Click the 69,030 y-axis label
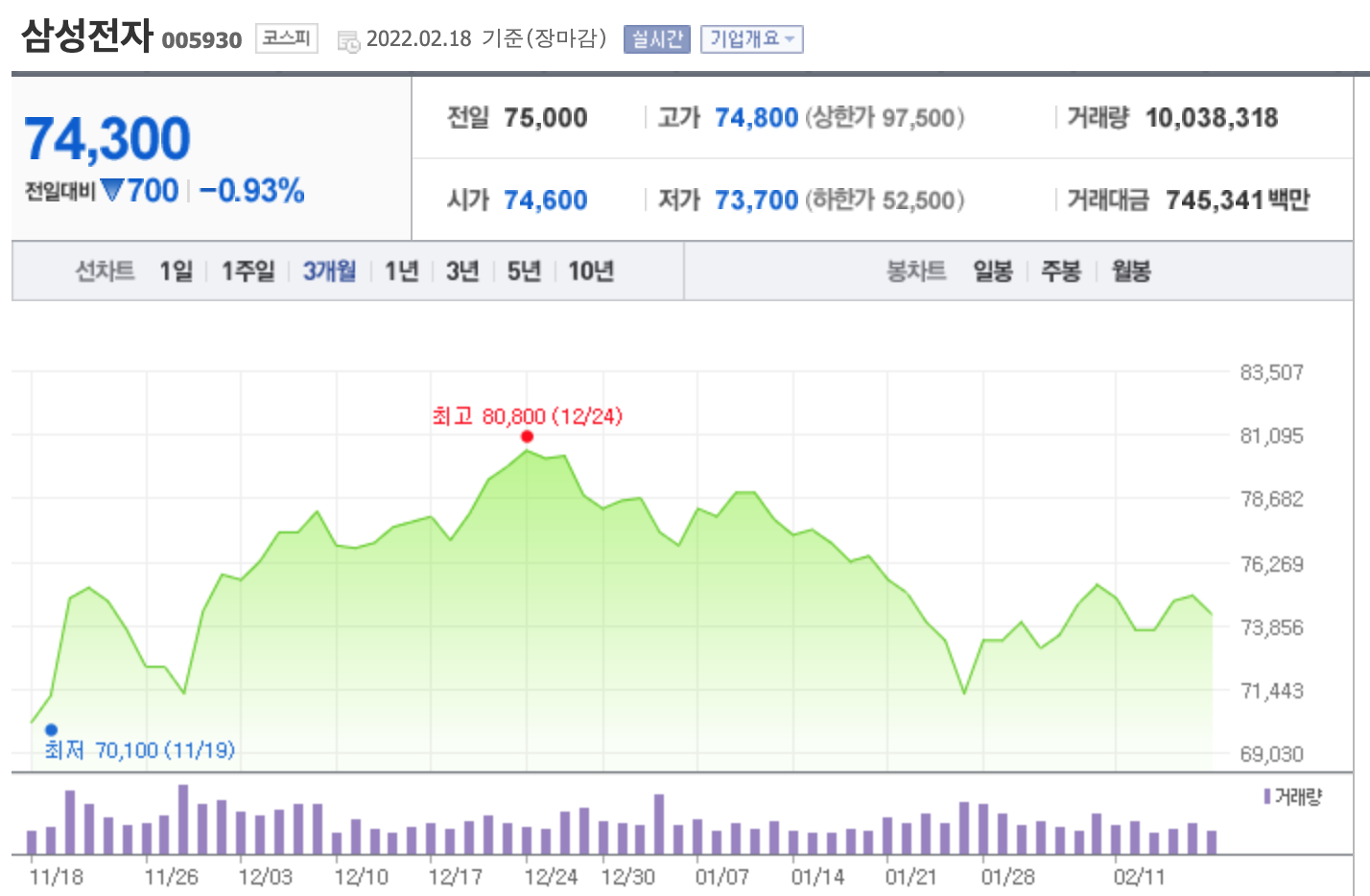This screenshot has height=896, width=1370. [x=1272, y=754]
